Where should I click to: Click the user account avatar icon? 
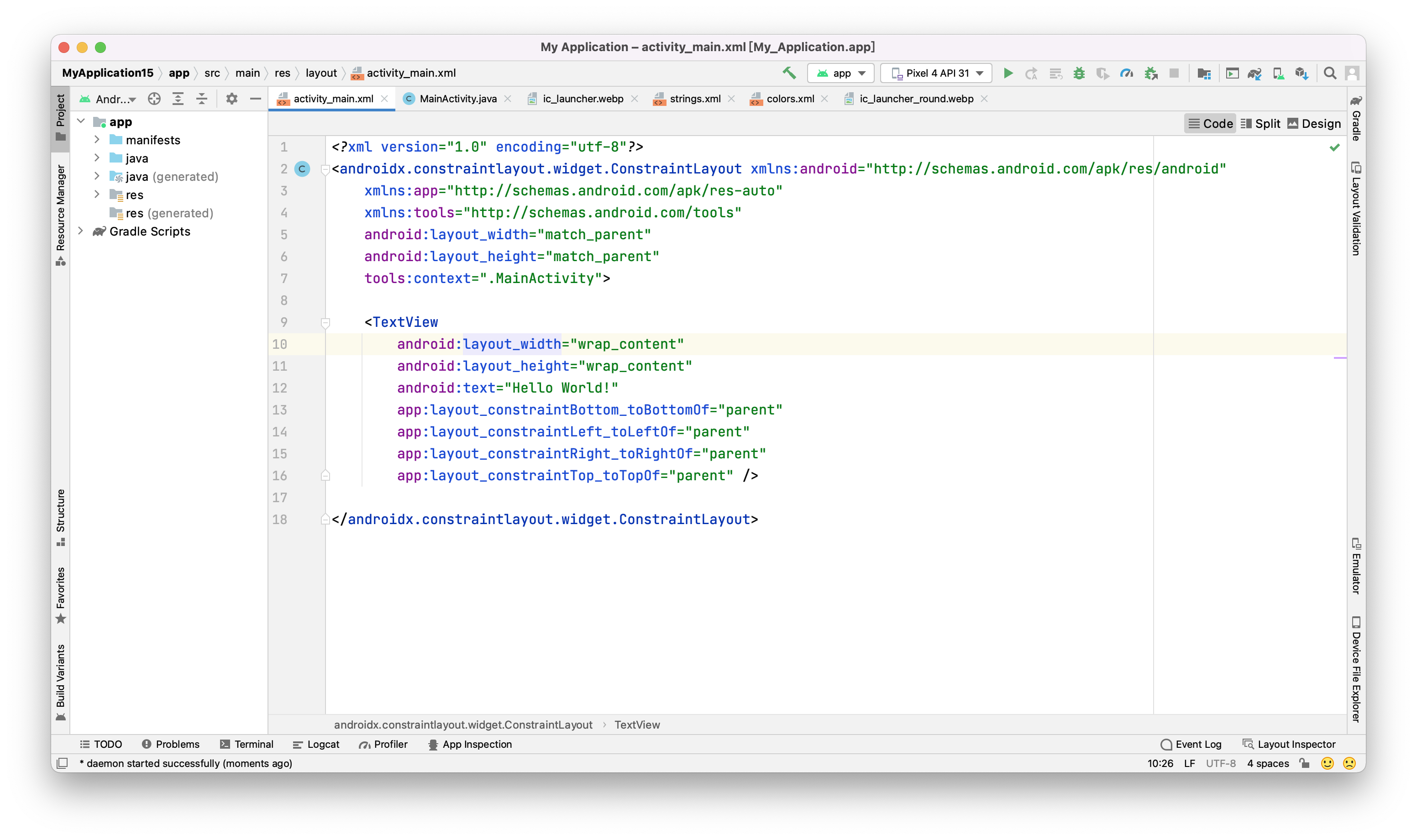click(x=1352, y=73)
